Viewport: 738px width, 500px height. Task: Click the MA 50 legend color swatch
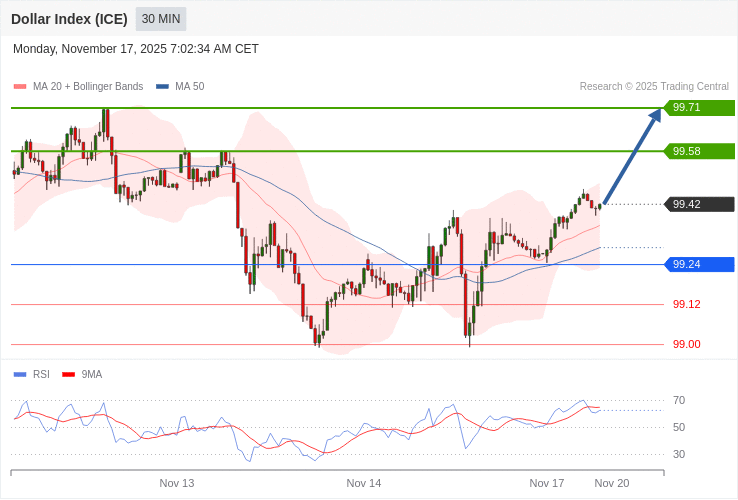point(162,87)
